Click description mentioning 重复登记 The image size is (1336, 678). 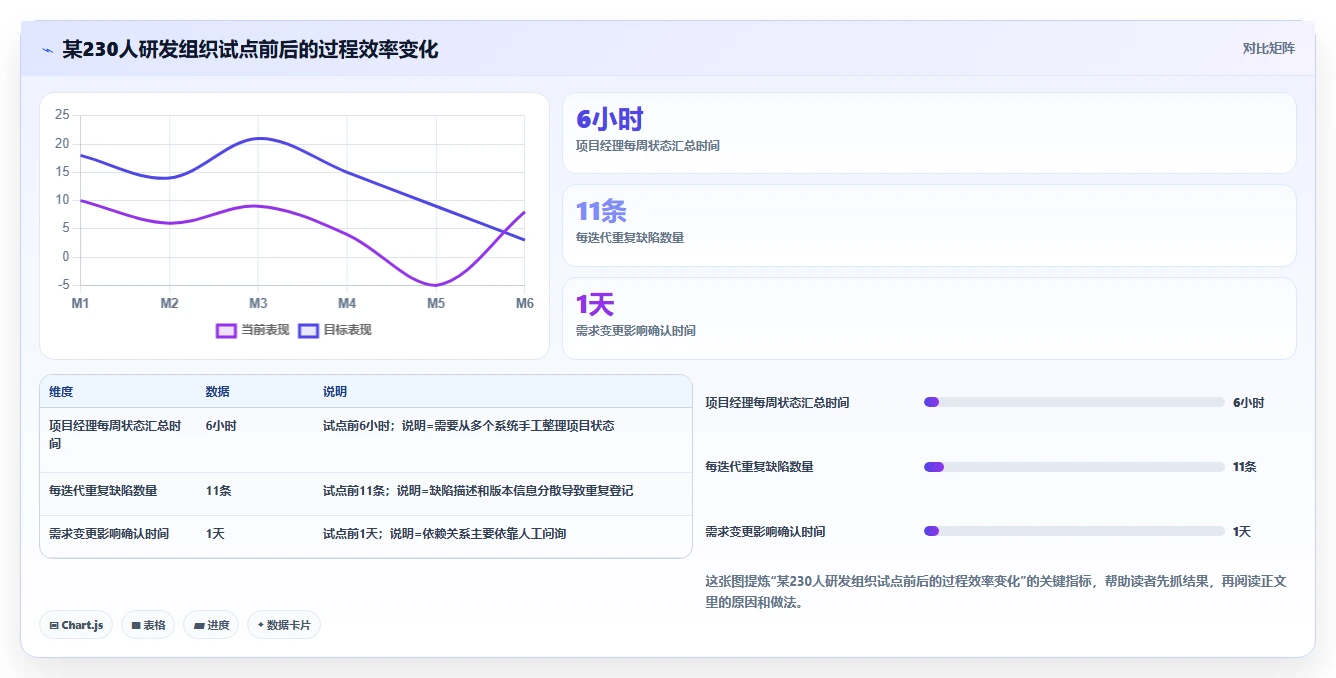tap(478, 491)
